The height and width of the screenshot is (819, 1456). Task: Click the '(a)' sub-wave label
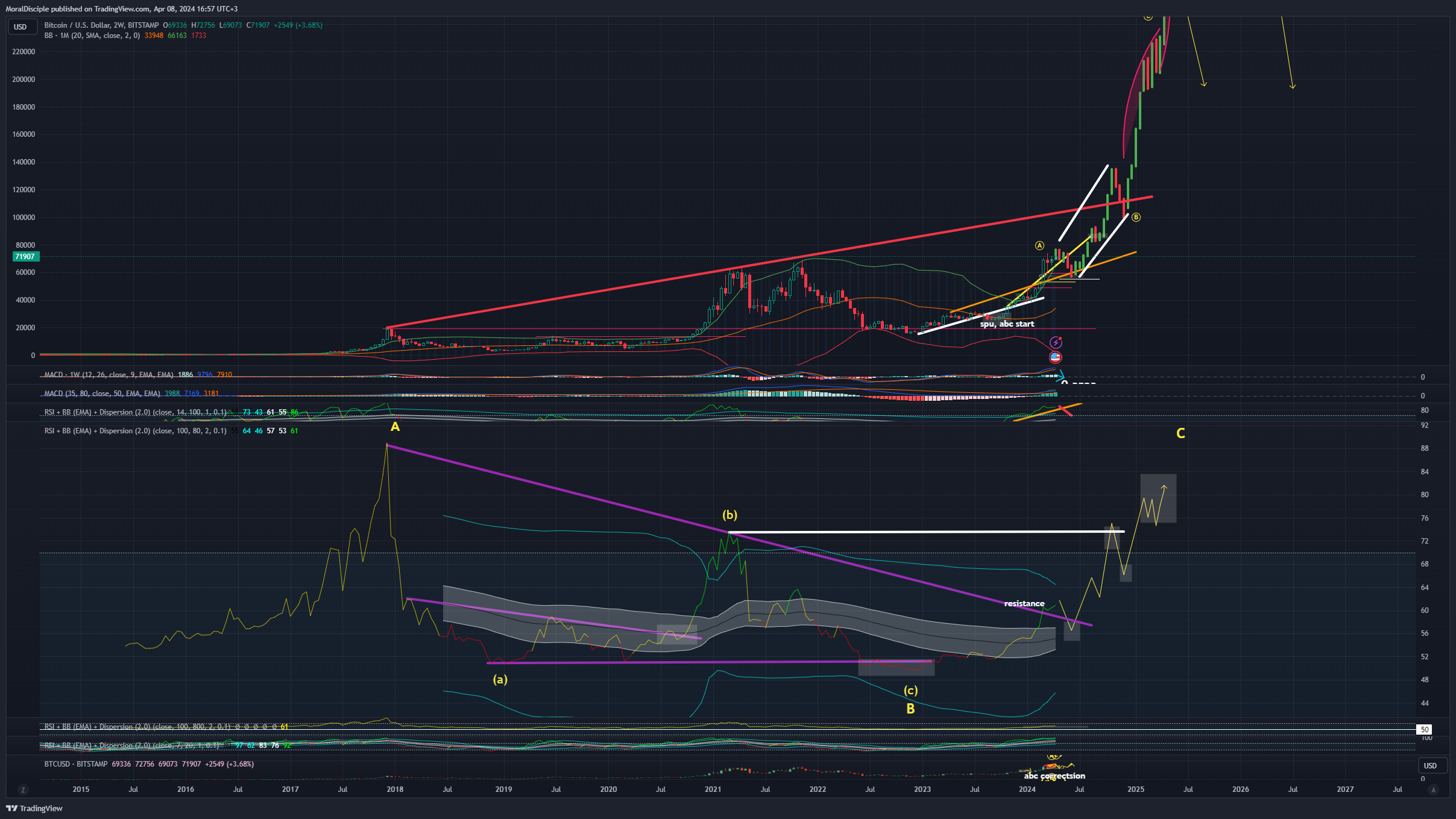[x=500, y=679]
